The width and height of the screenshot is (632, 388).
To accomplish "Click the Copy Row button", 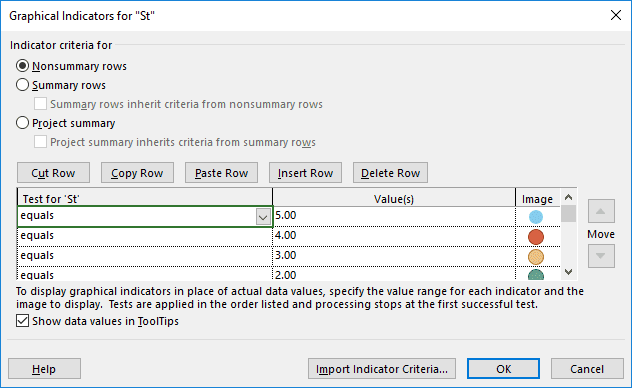I will click(x=137, y=173).
